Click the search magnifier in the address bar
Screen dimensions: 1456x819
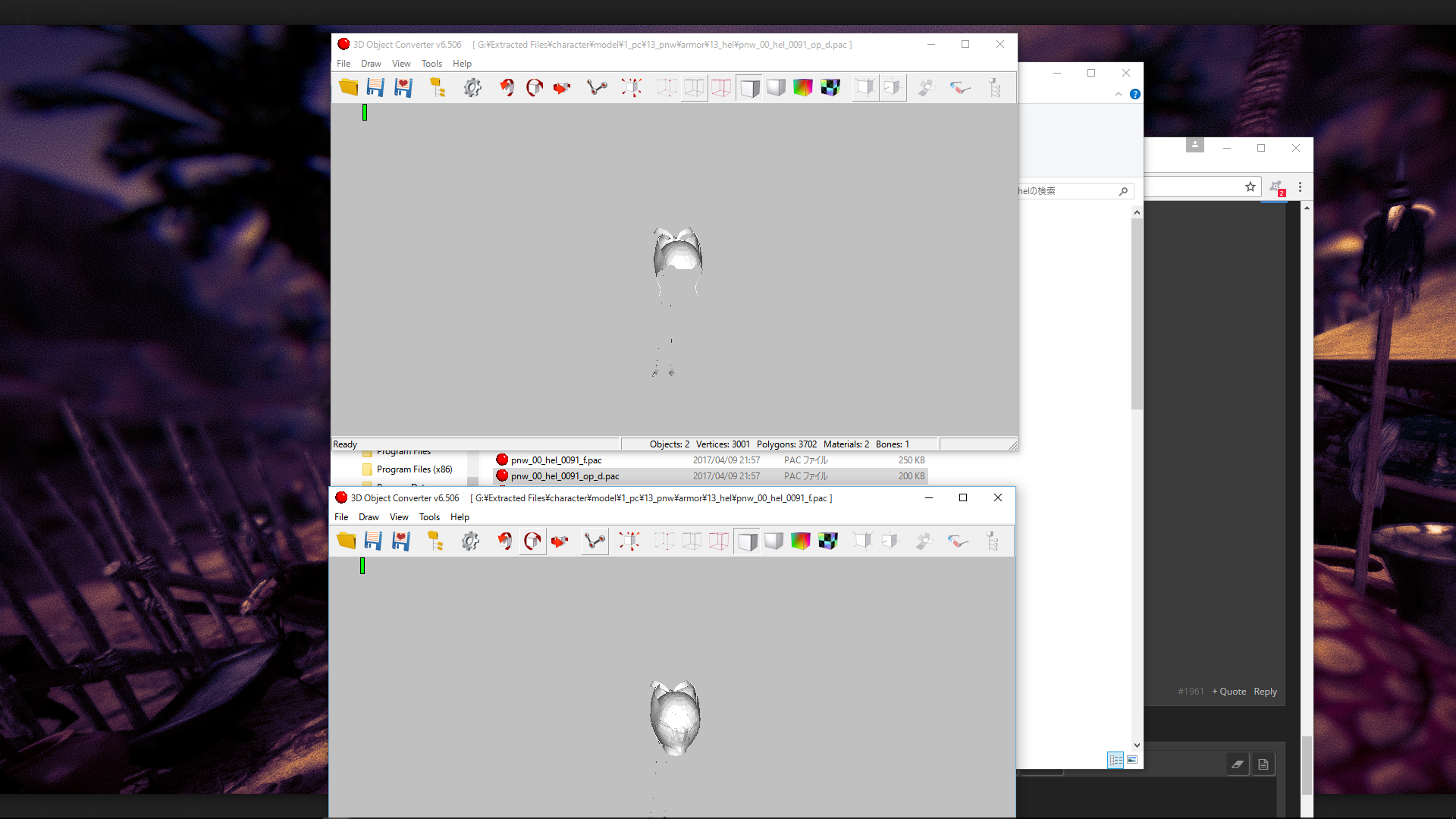(1124, 191)
